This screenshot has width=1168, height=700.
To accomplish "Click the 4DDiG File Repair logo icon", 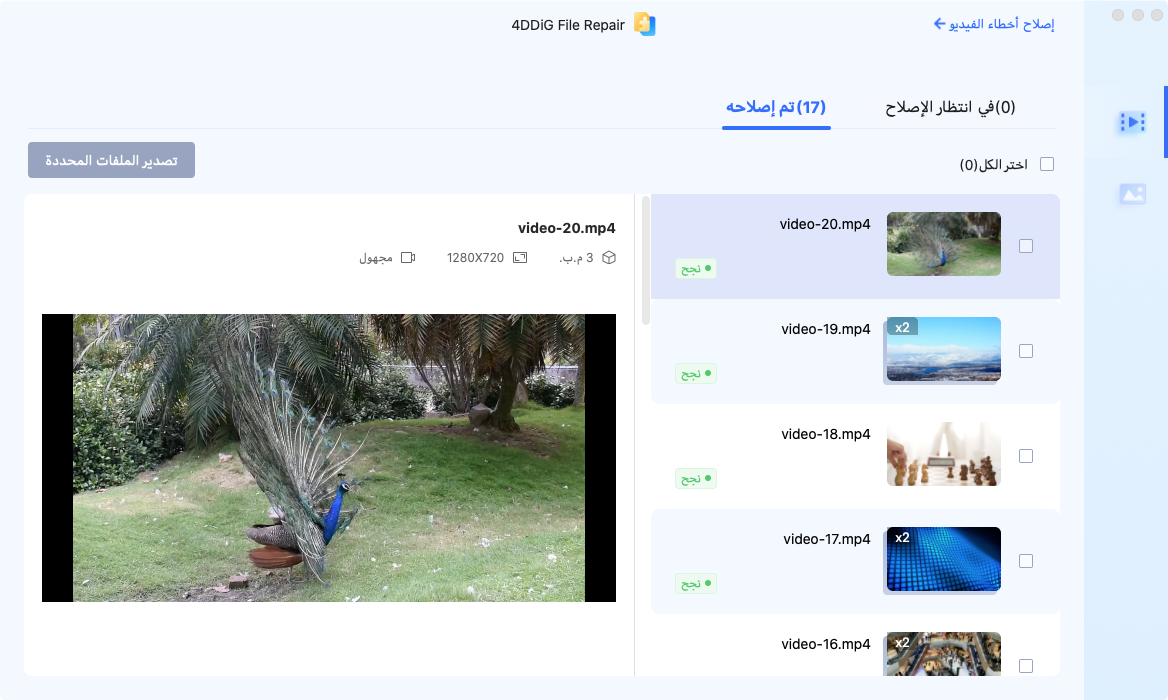I will point(644,24).
